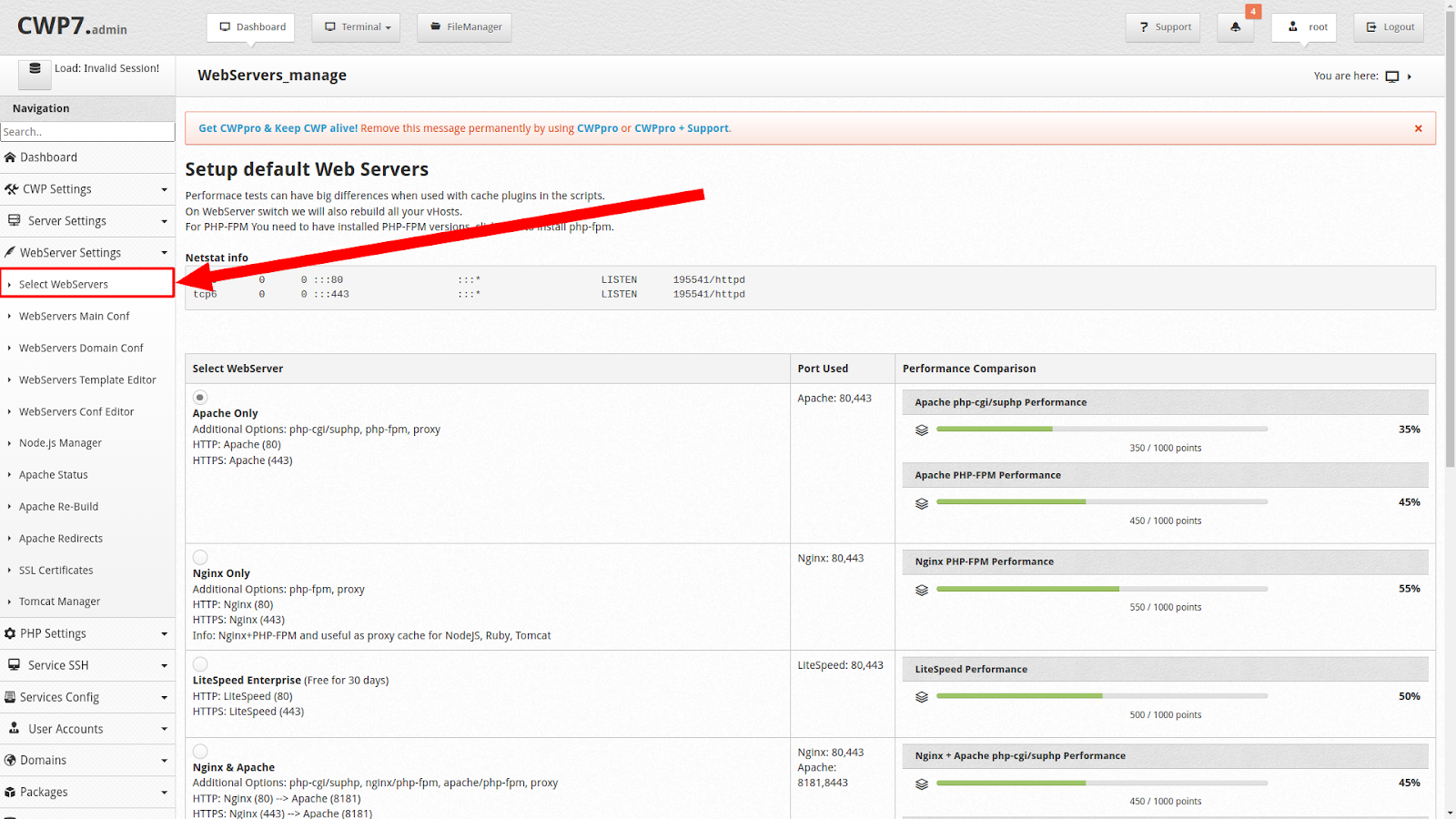
Task: Click the PHP Settings gear icon
Action: tap(10, 633)
